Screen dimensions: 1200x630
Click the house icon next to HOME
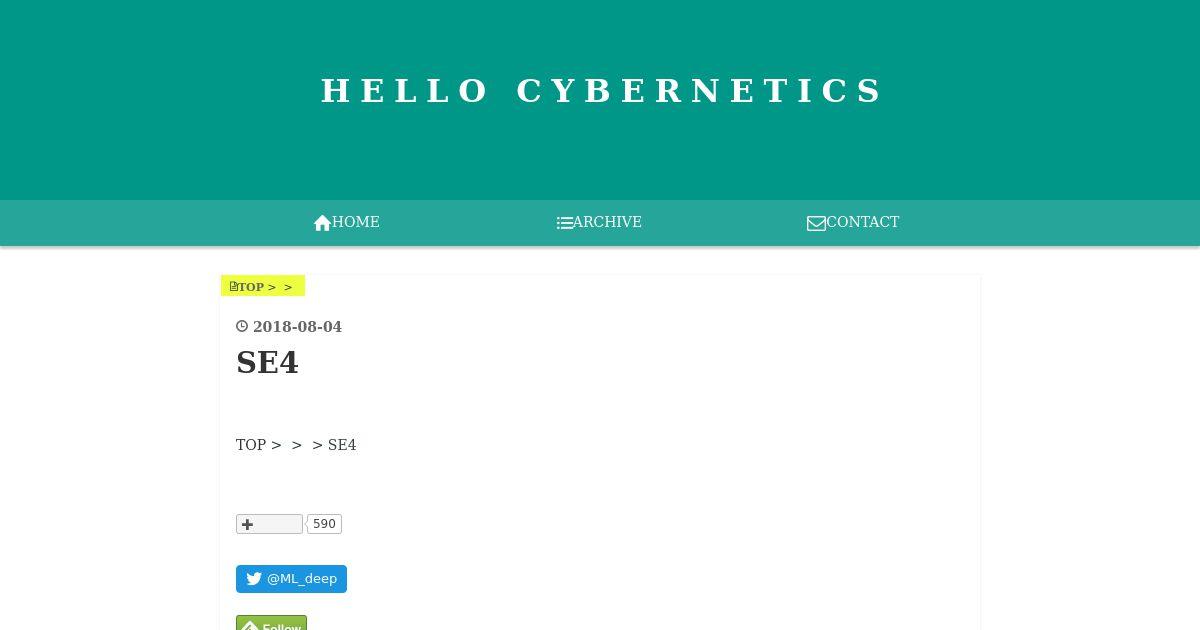pos(322,223)
